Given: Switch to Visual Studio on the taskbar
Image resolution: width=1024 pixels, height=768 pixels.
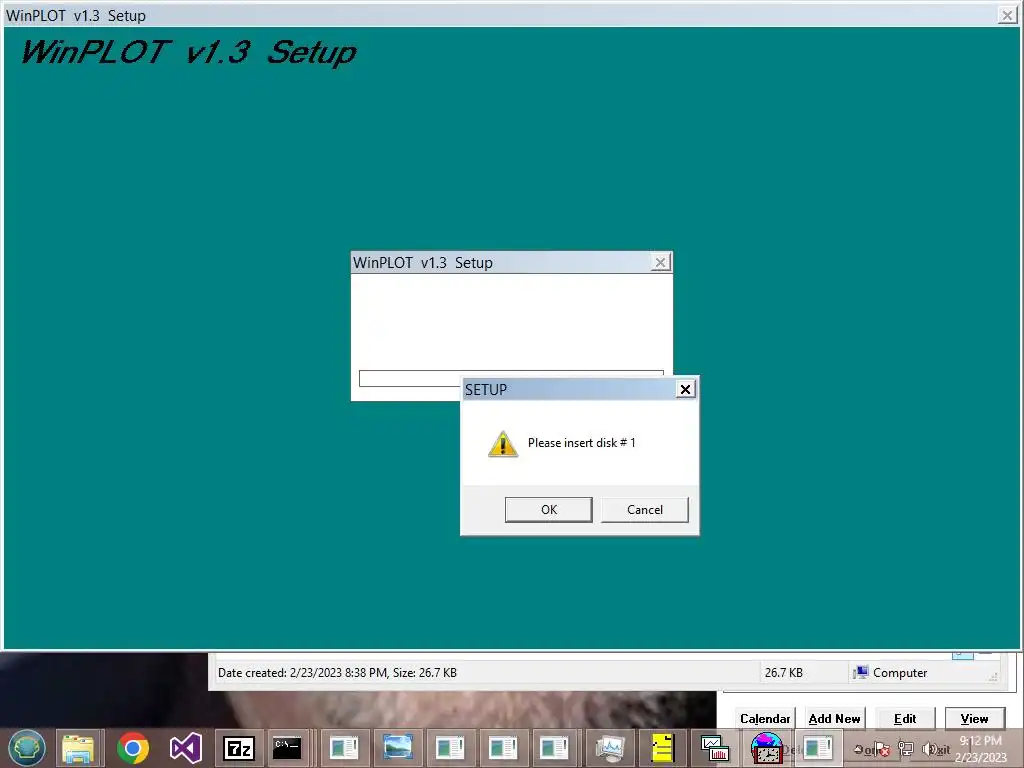Looking at the screenshot, I should 185,748.
